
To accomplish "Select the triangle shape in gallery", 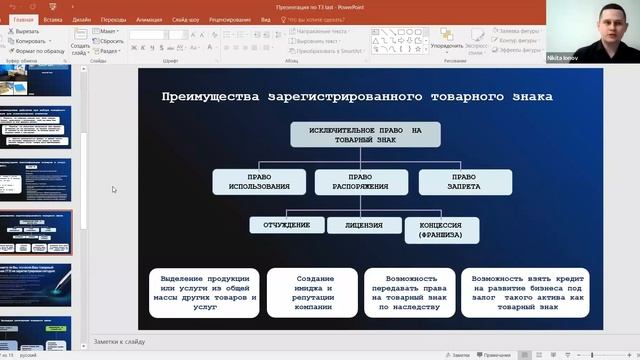I will pos(376,40).
